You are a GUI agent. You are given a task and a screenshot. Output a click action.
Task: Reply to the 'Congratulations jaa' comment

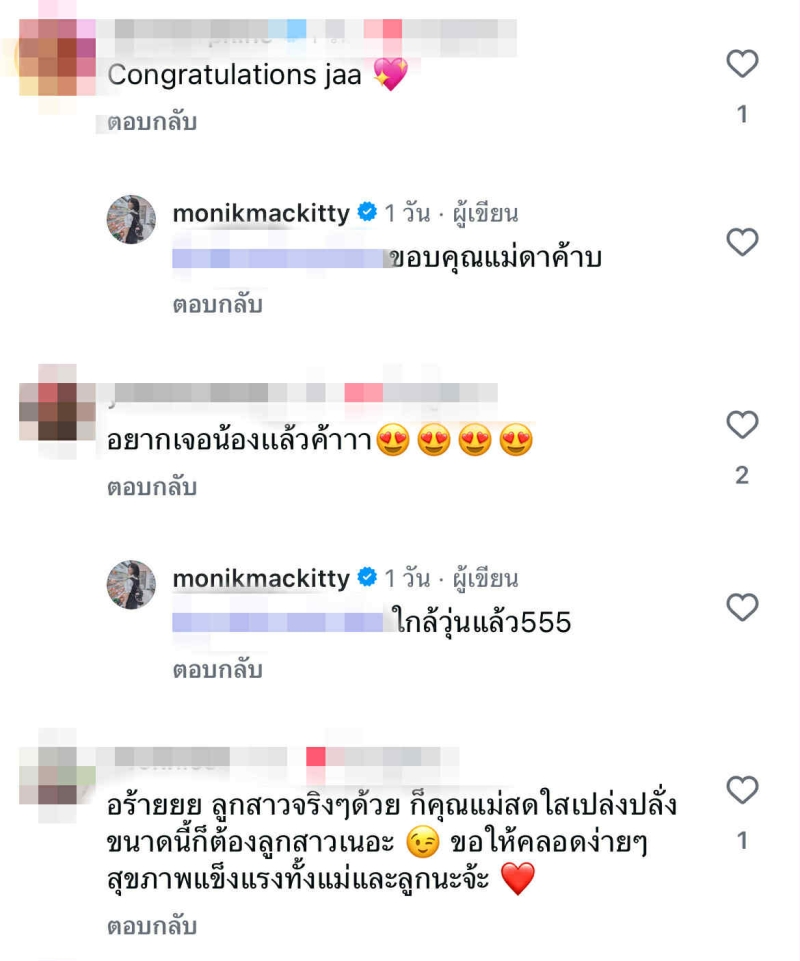pyautogui.click(x=152, y=123)
